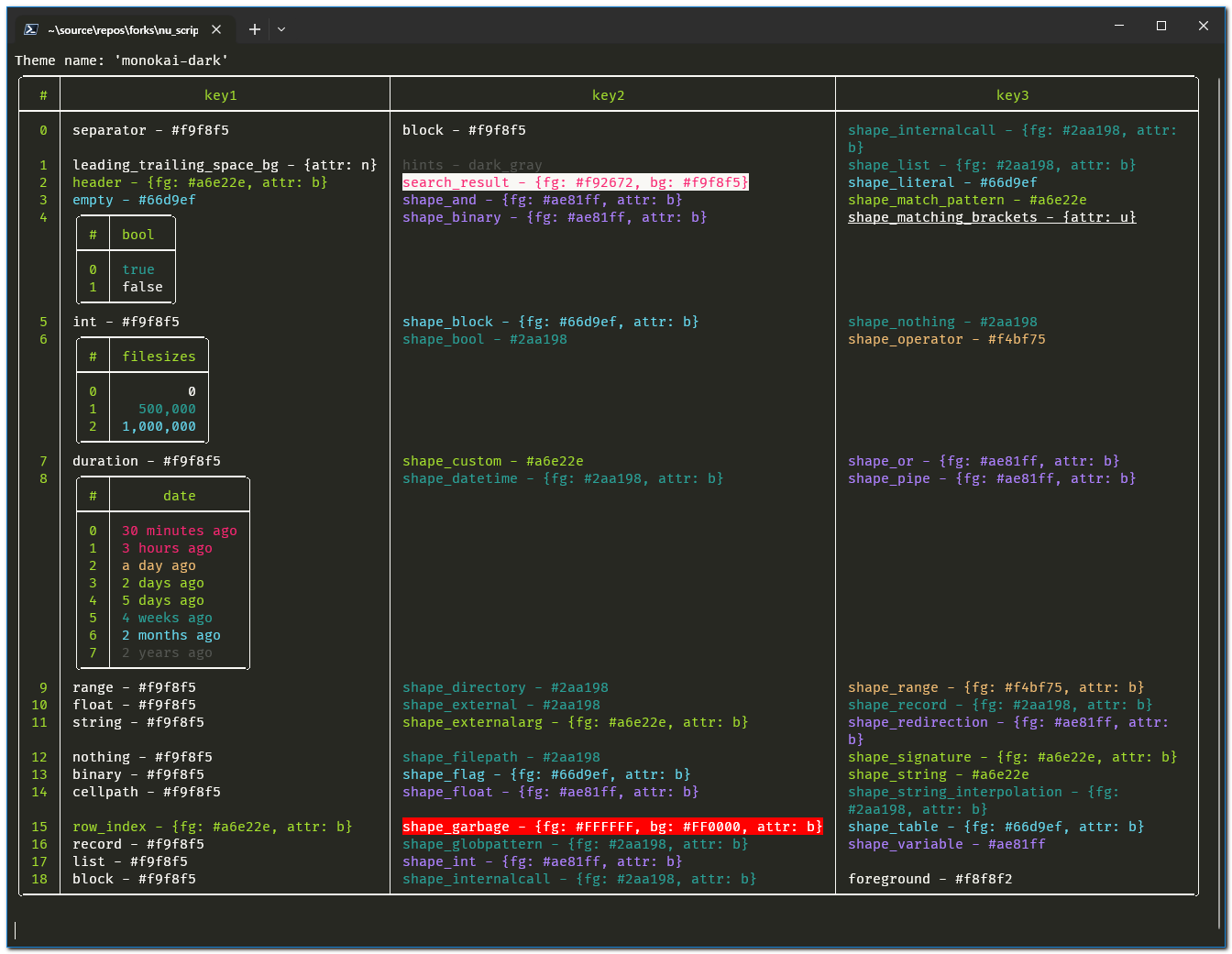Click the '500,000' filesize value

[168, 409]
